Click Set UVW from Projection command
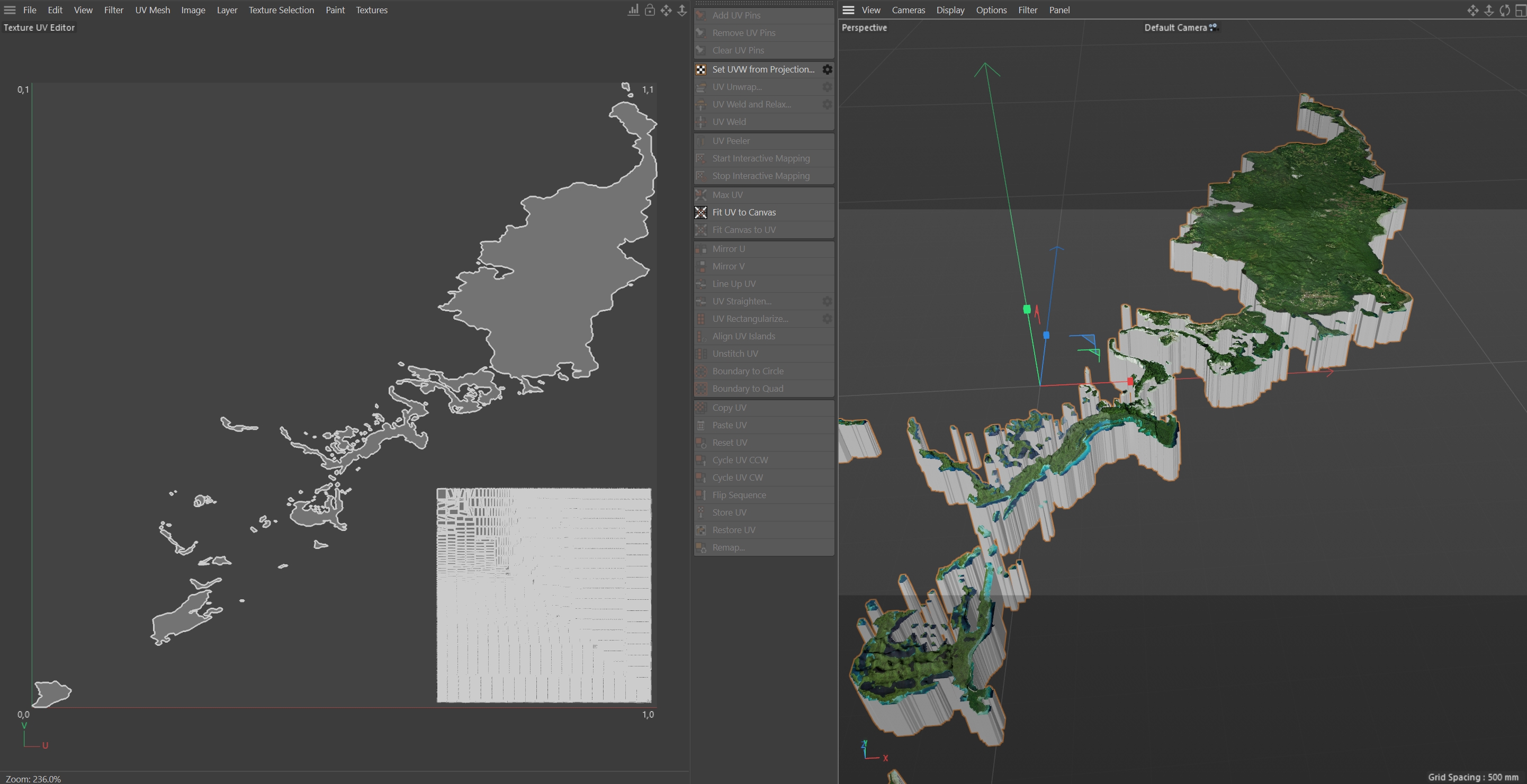This screenshot has width=1527, height=784. (x=762, y=69)
